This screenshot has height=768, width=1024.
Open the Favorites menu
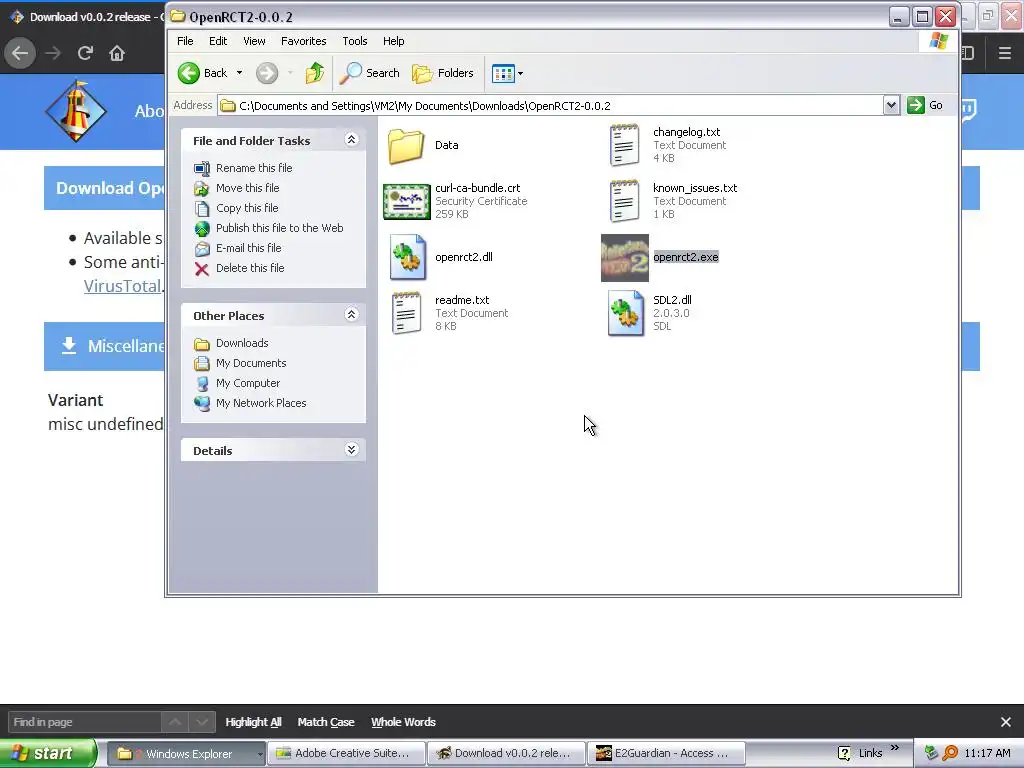coord(303,41)
